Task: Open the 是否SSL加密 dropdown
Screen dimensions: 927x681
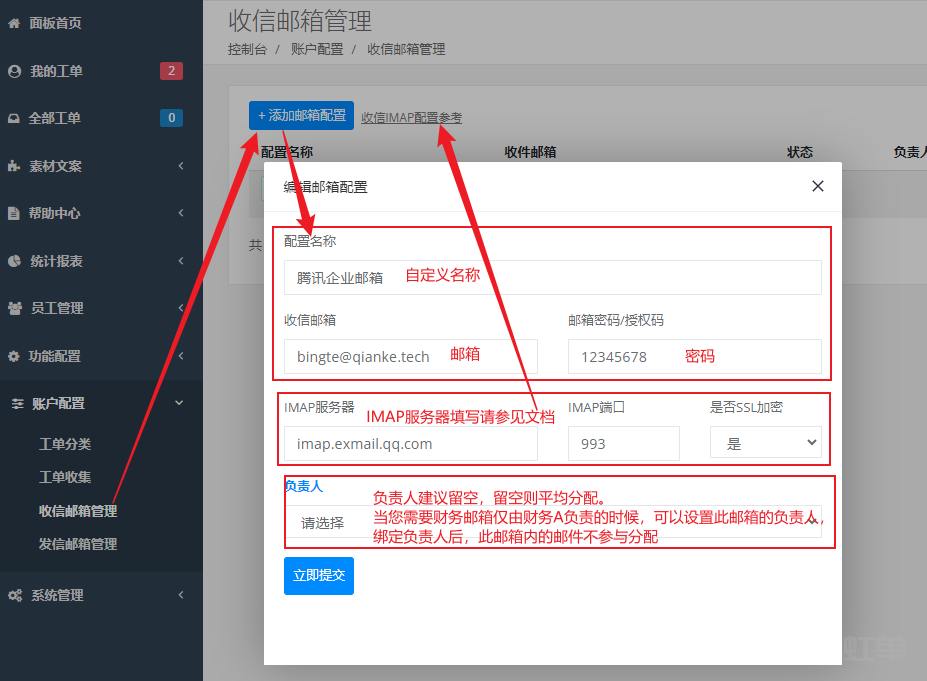Action: tap(765, 443)
